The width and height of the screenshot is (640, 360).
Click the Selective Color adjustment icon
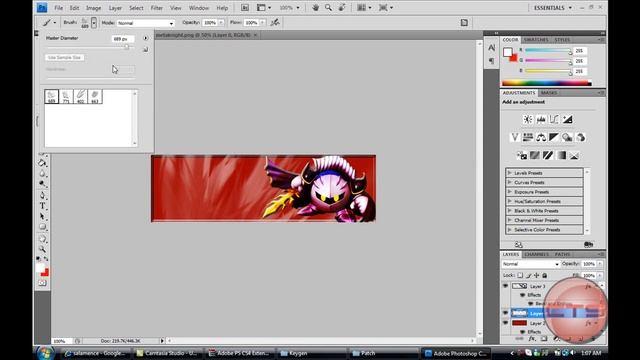point(574,156)
